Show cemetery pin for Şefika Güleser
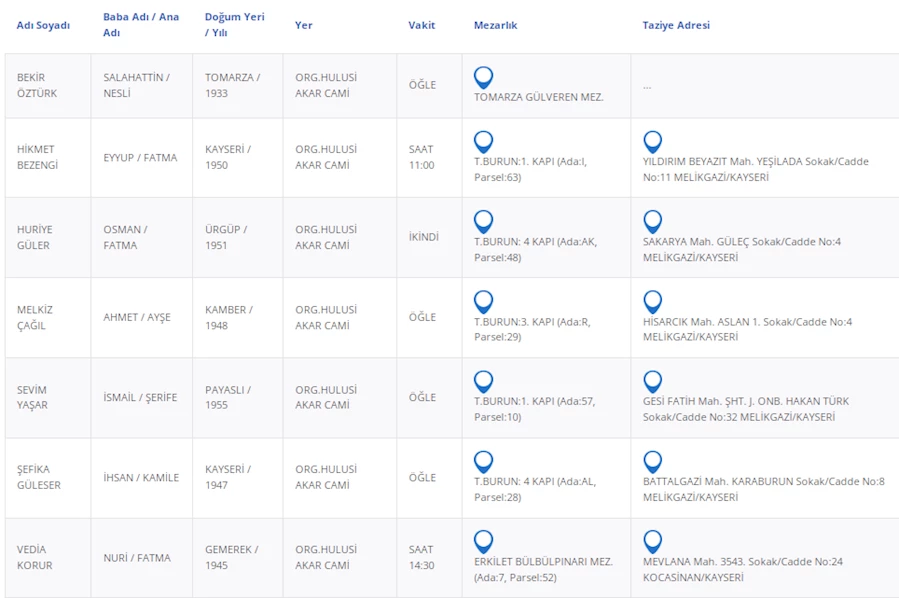The height and width of the screenshot is (598, 899). [483, 461]
